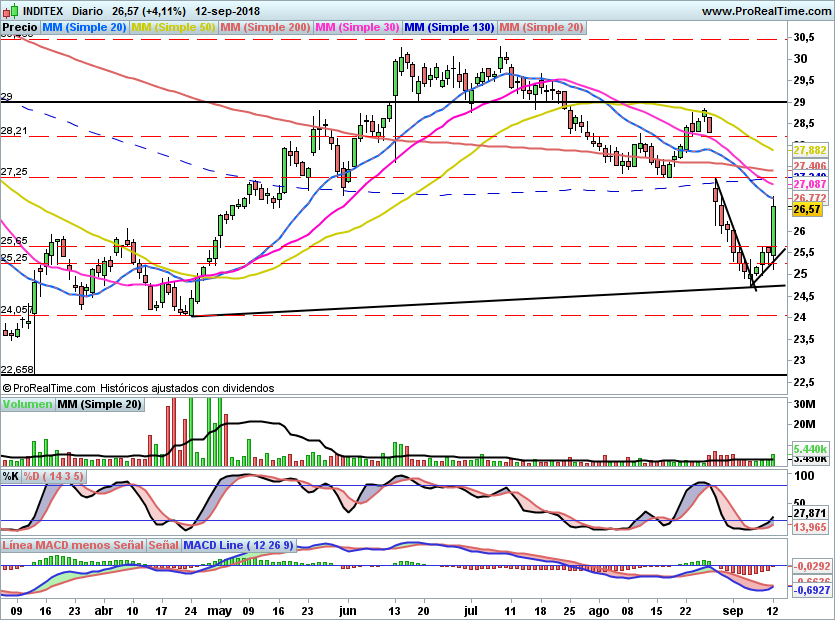
Task: Click the candlestick icon beside INDITEX title
Action: [10, 11]
